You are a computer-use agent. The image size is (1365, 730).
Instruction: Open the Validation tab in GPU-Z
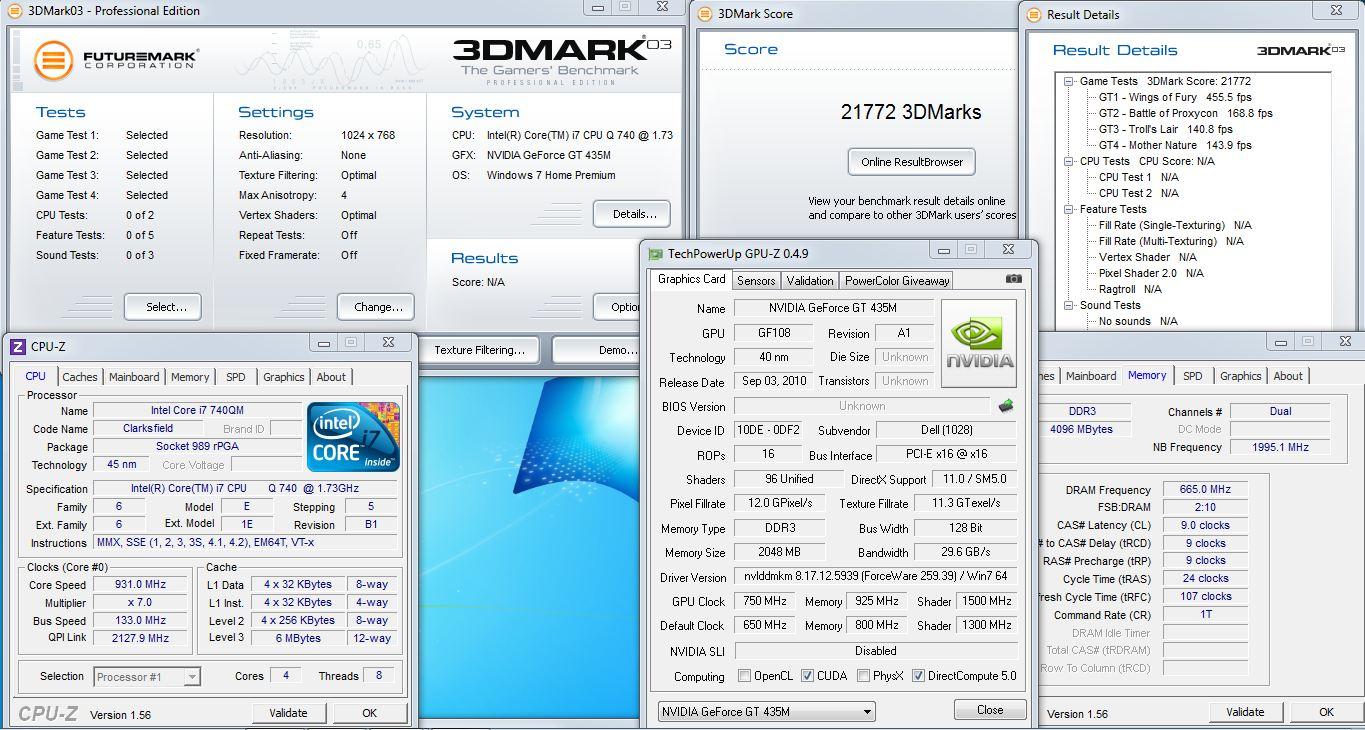(809, 281)
